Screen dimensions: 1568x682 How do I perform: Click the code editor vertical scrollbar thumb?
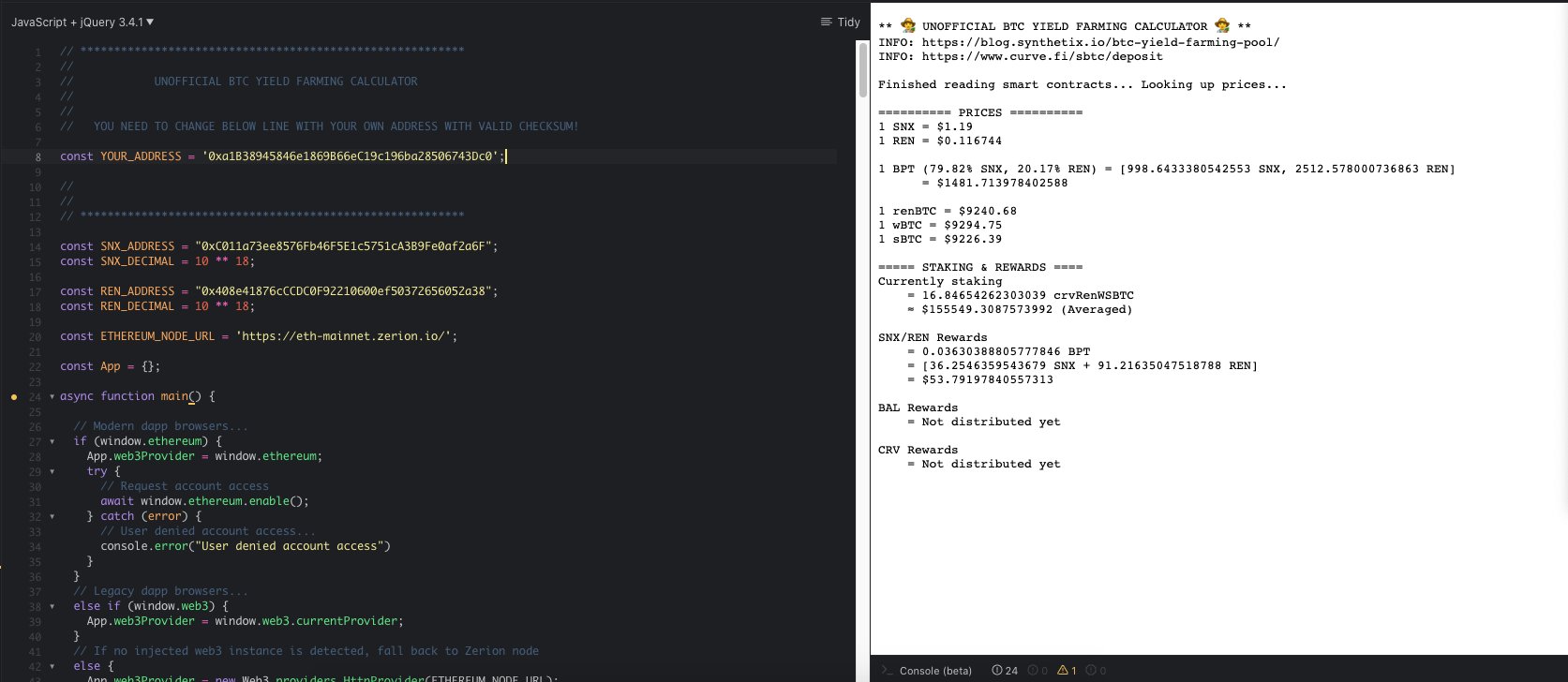click(x=863, y=70)
